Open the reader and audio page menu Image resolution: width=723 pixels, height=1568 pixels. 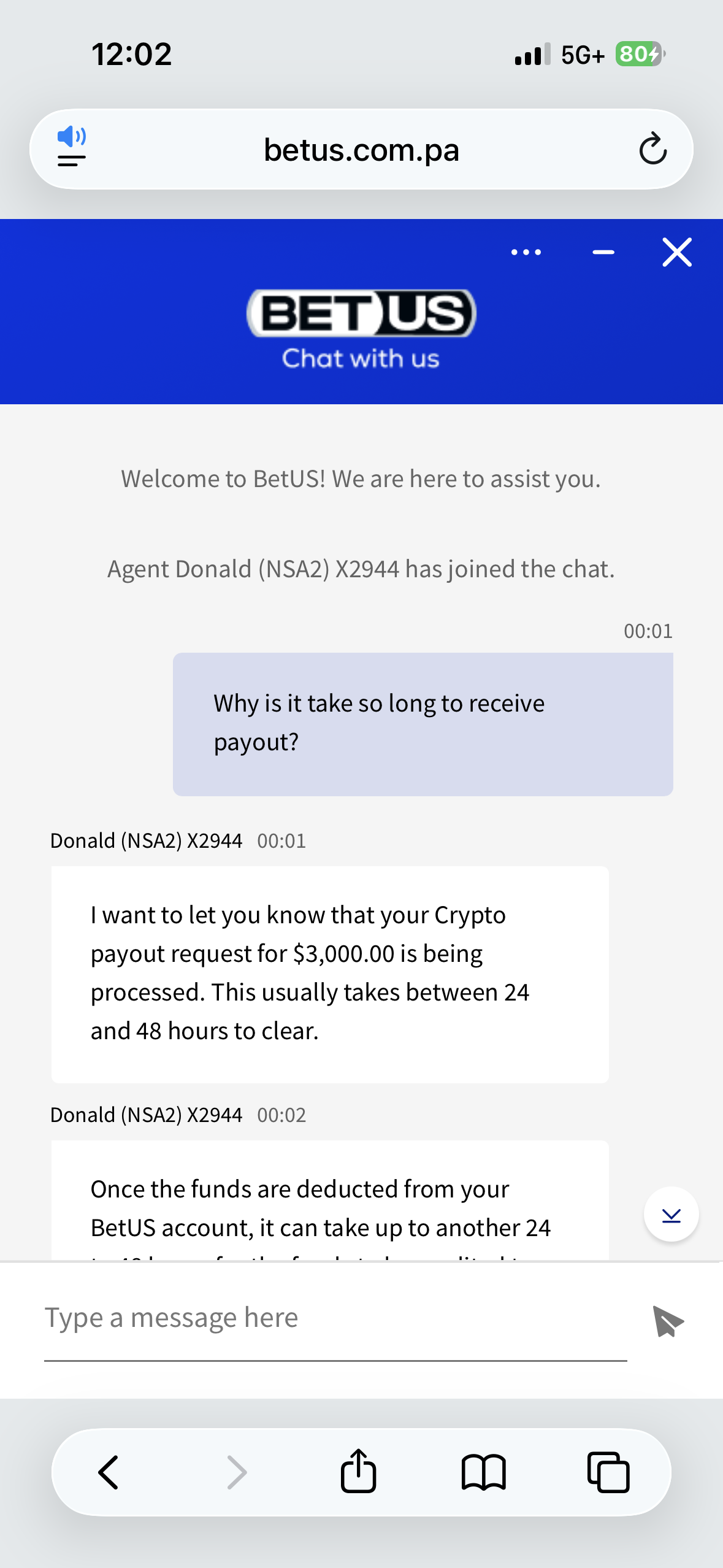point(72,147)
